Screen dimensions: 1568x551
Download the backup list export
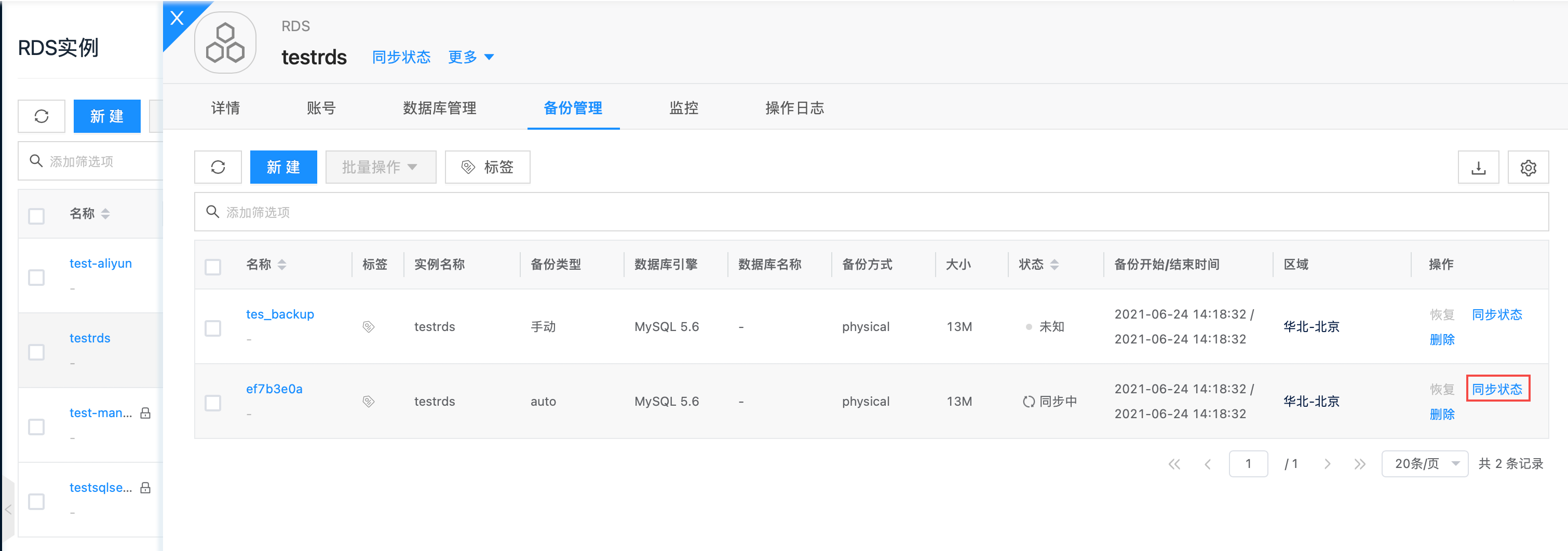(1478, 167)
